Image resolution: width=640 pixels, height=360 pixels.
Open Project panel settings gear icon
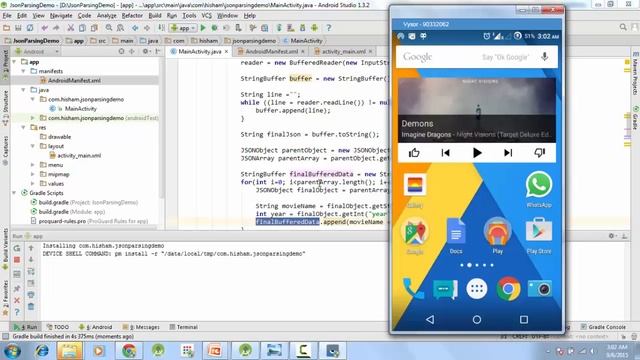[145, 51]
